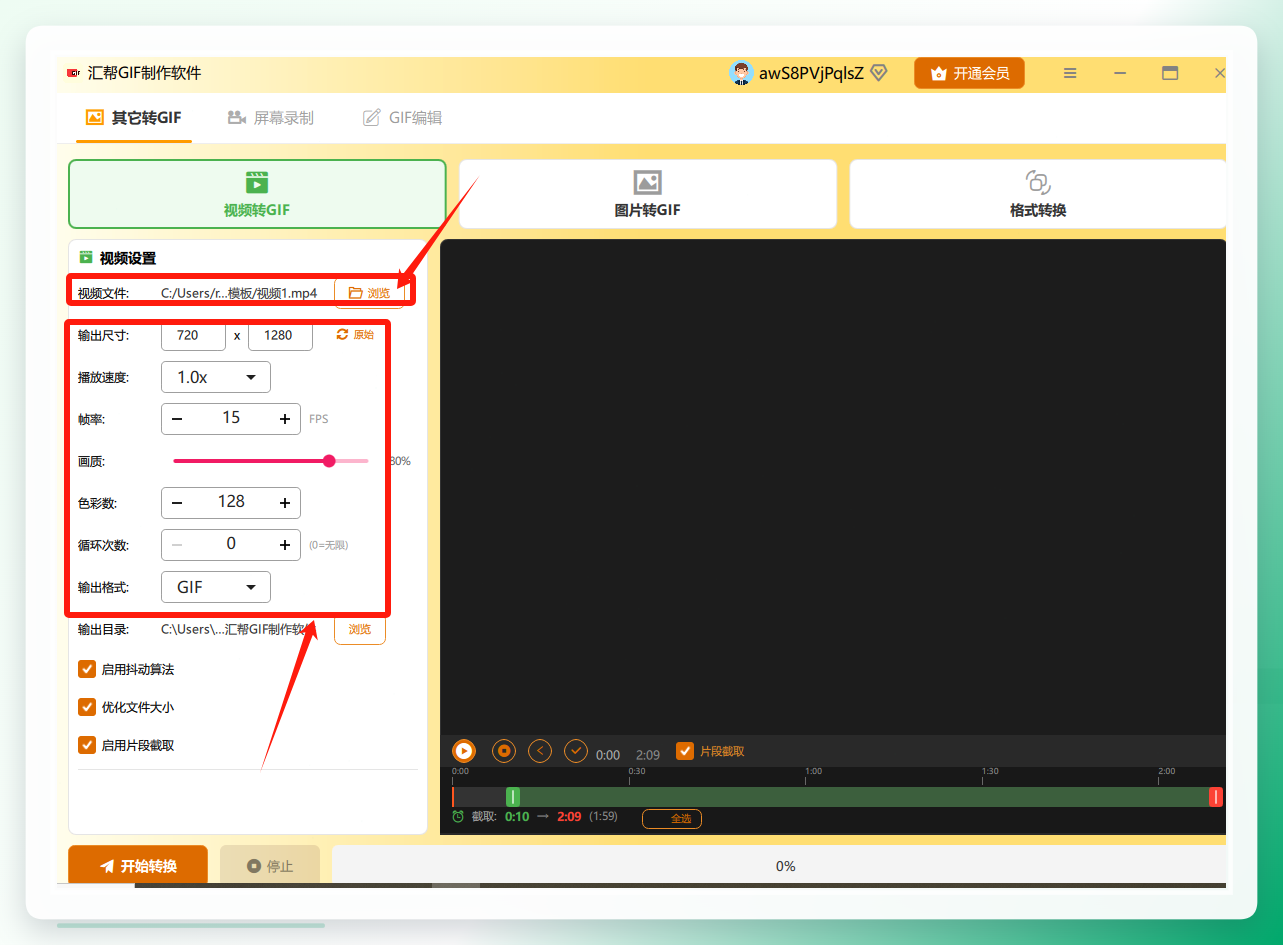Click 浏览 next to 视频文件

(369, 293)
